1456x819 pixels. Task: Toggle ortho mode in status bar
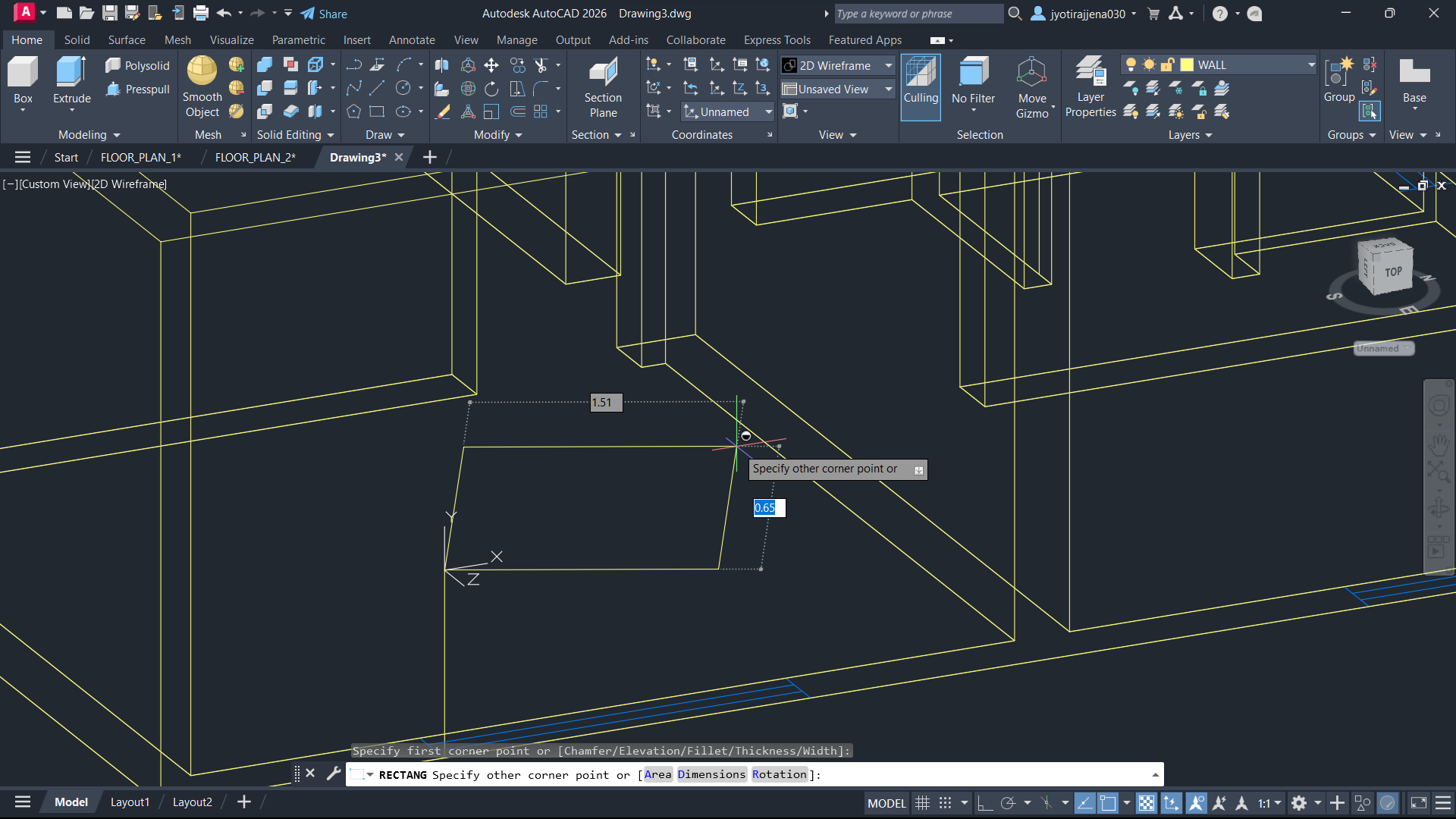[984, 803]
